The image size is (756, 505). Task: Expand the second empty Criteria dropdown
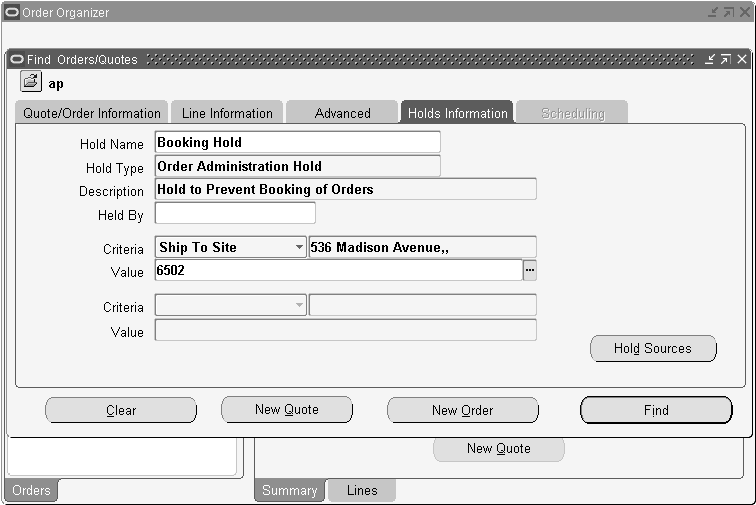tap(299, 305)
